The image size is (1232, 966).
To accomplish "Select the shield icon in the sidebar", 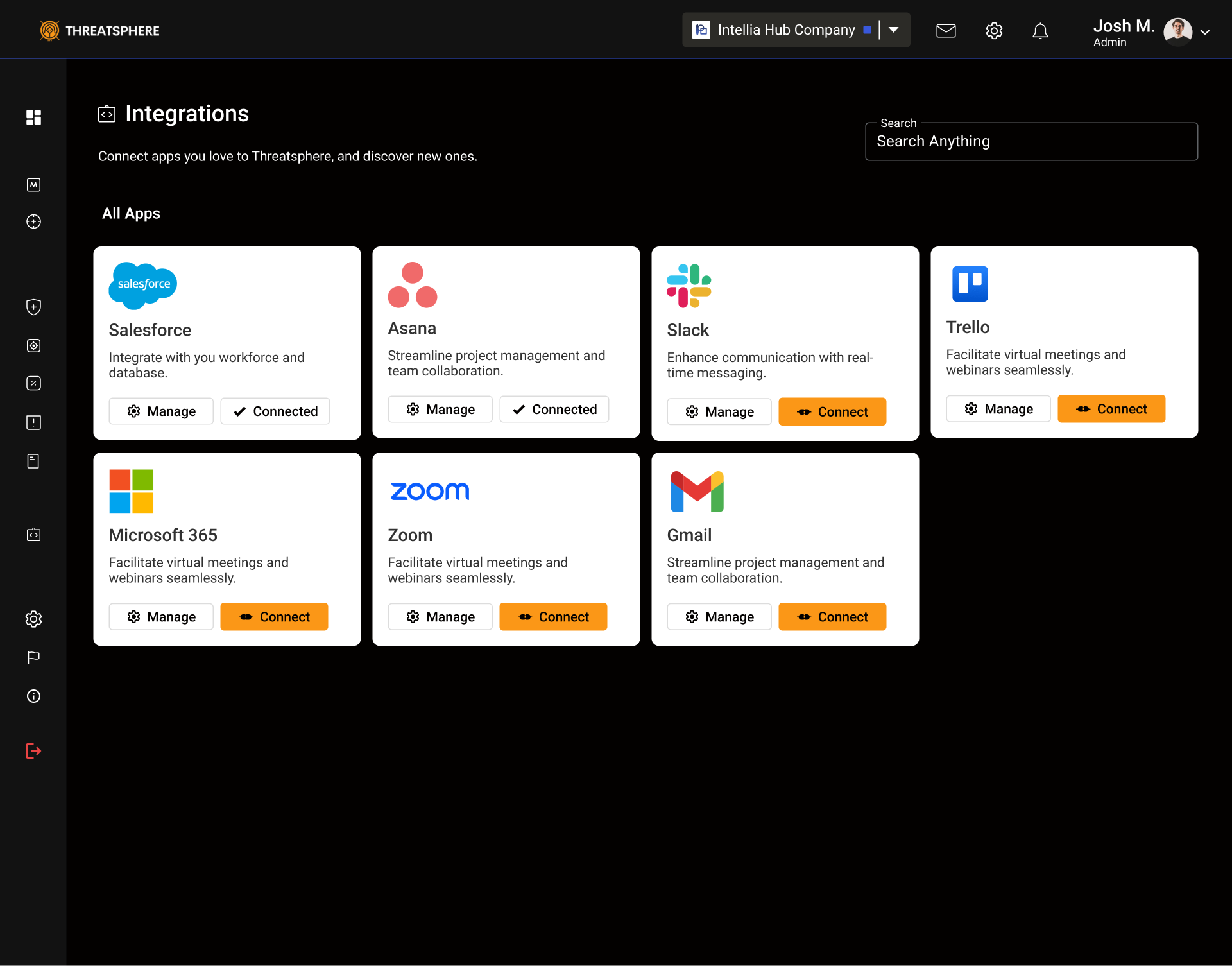I will point(33,307).
